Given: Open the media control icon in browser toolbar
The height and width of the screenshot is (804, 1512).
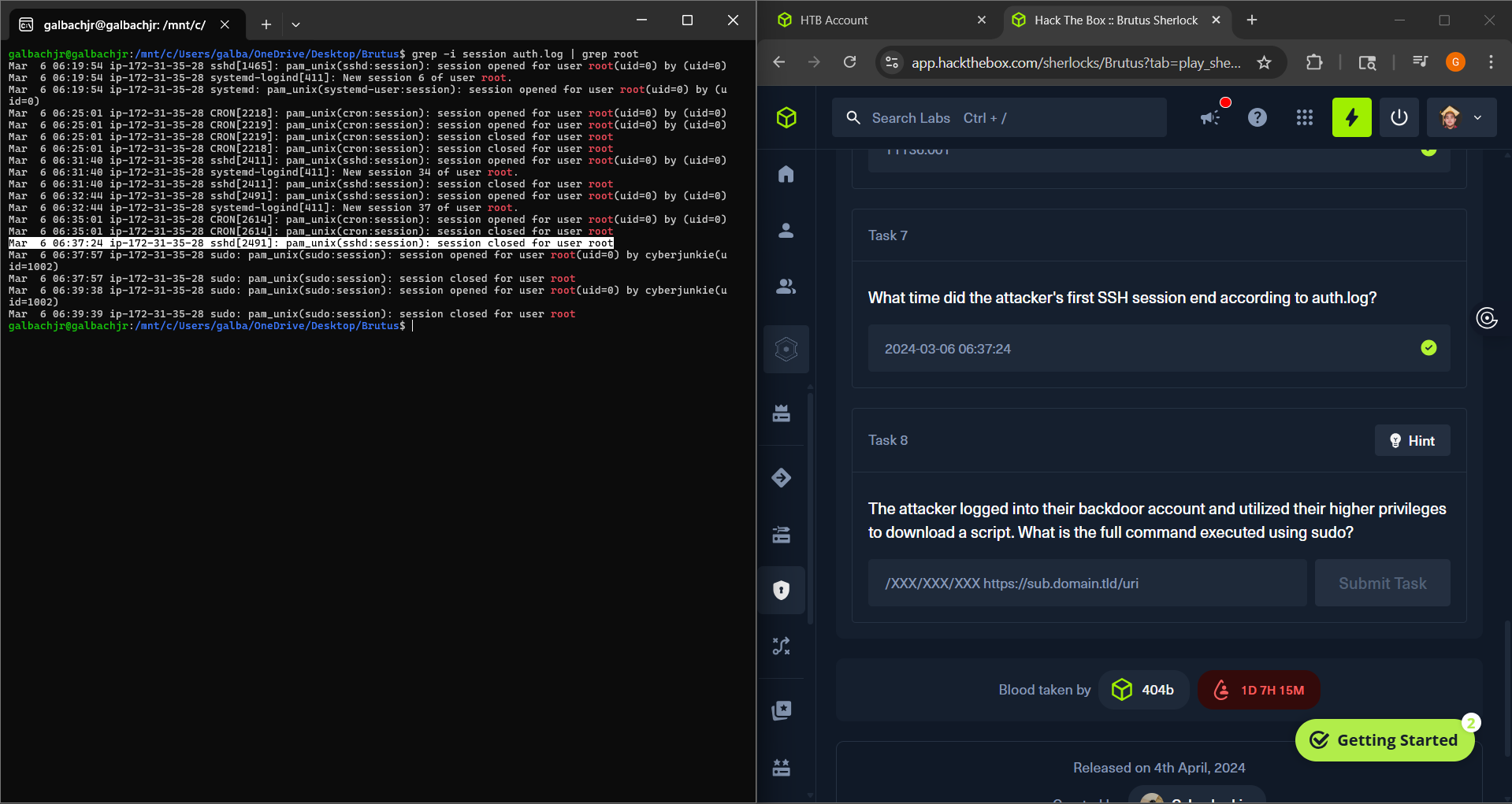Looking at the screenshot, I should [1420, 62].
